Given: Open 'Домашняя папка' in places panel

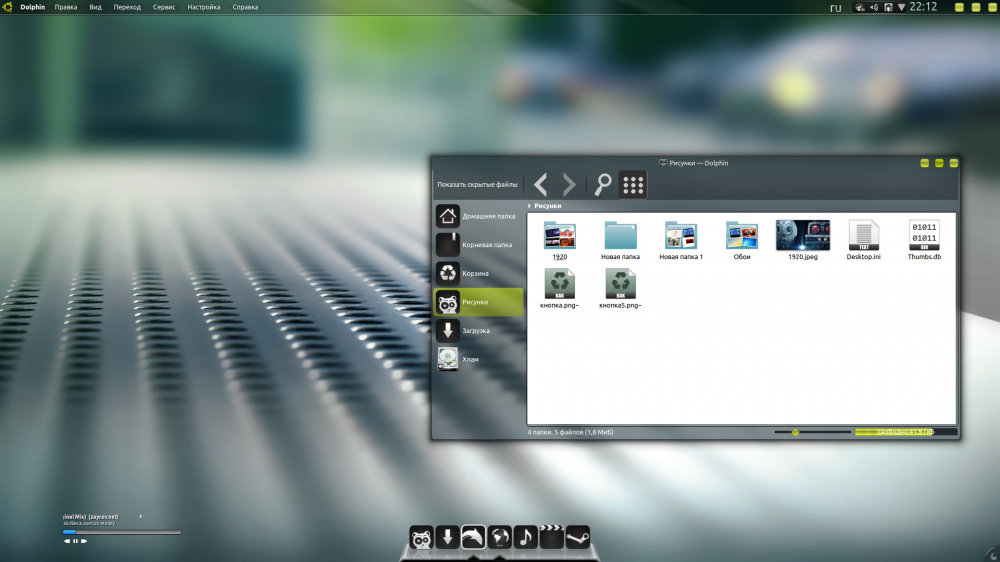Looking at the screenshot, I should 478,216.
